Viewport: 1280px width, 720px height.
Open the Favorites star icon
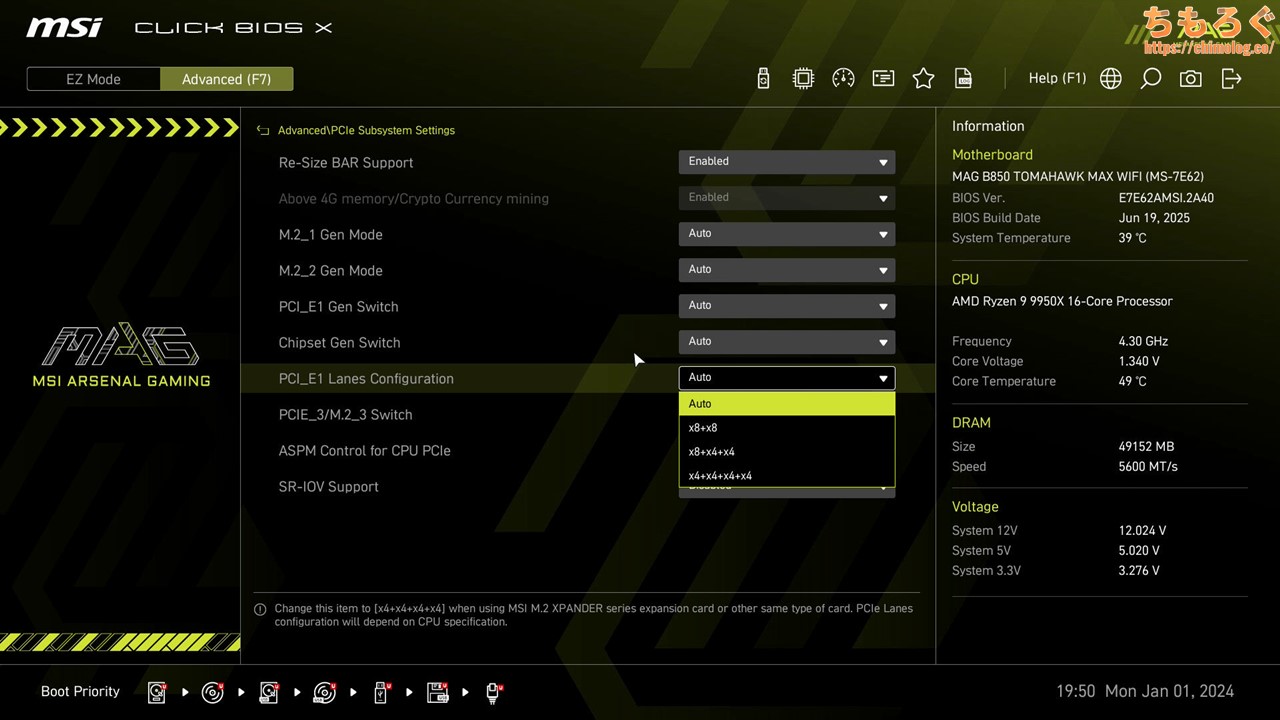pyautogui.click(x=923, y=79)
